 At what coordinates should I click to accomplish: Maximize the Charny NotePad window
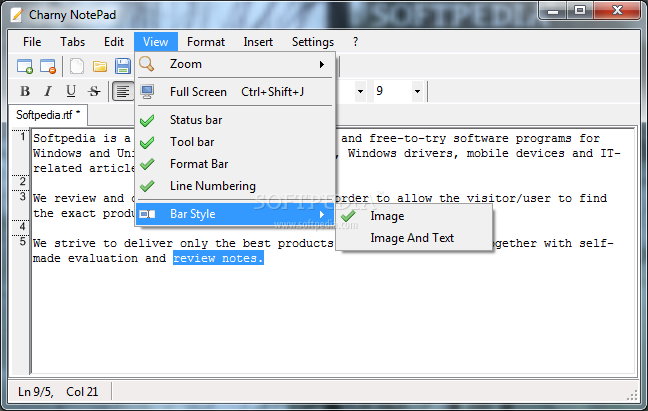580,10
